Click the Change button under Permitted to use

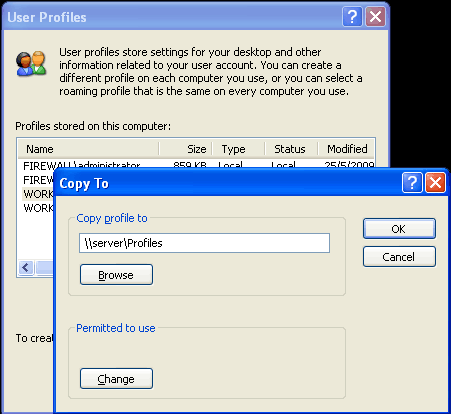pyautogui.click(x=116, y=379)
